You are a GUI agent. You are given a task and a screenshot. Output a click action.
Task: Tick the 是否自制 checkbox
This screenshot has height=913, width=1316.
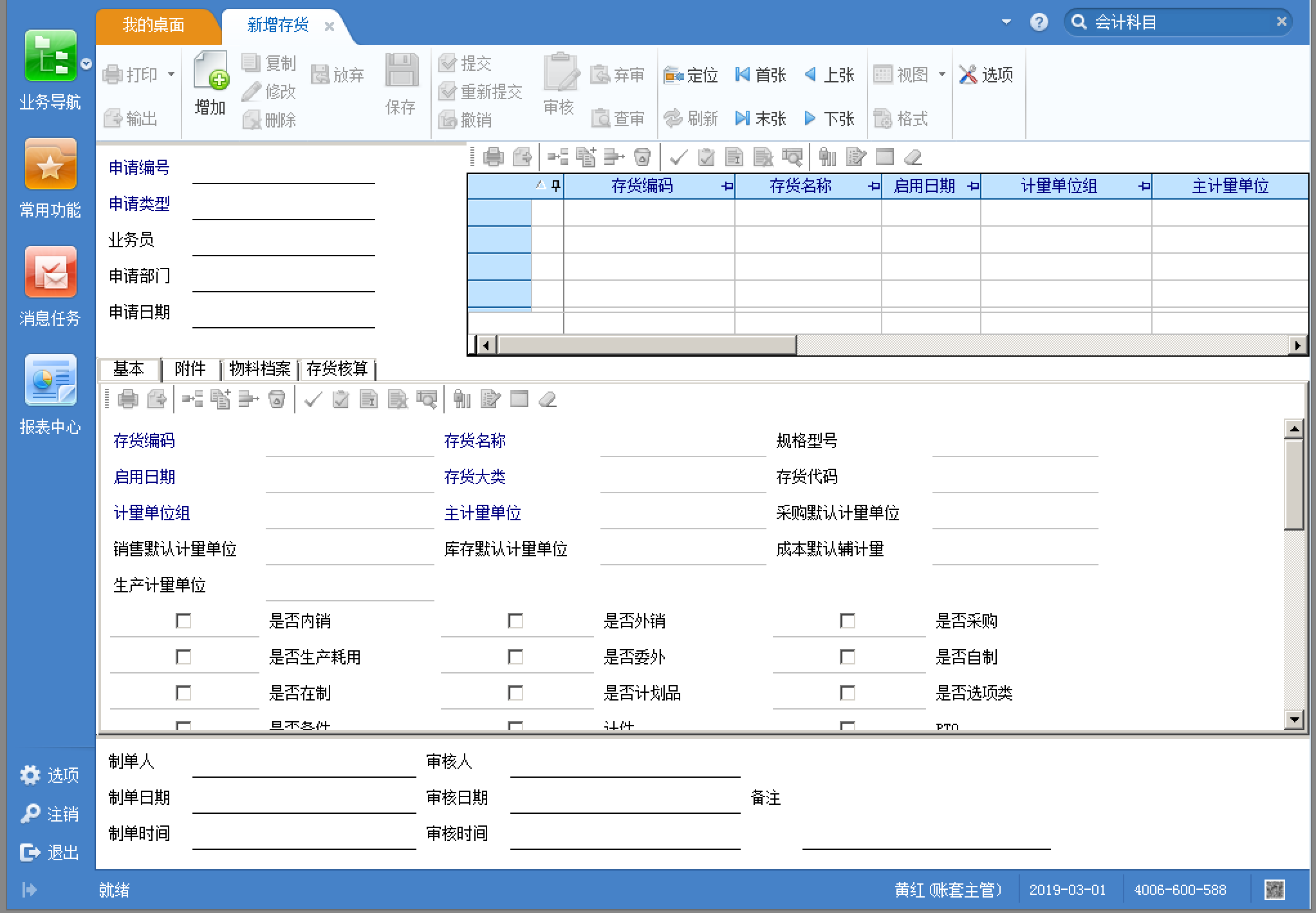(848, 657)
